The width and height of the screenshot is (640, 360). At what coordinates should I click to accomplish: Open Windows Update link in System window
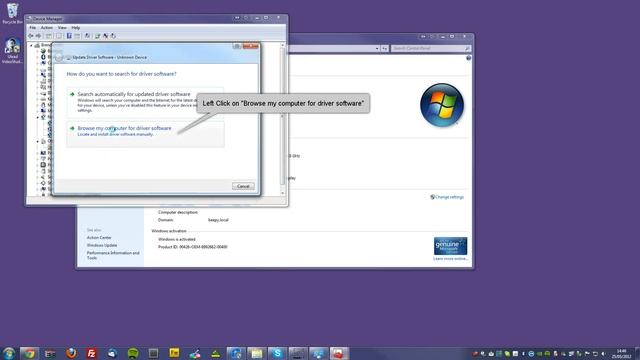pyautogui.click(x=102, y=245)
